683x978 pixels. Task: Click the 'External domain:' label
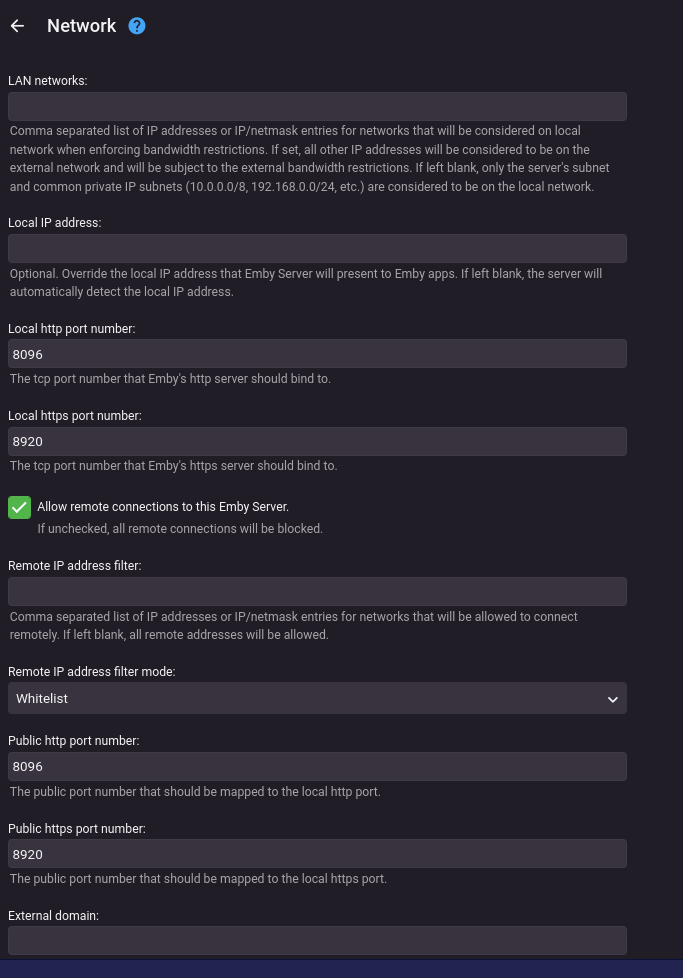[x=53, y=915]
